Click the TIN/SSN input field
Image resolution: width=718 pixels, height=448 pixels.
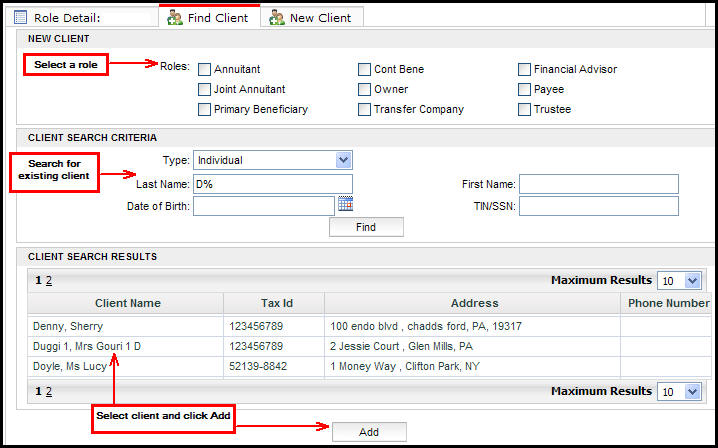pyautogui.click(x=598, y=206)
